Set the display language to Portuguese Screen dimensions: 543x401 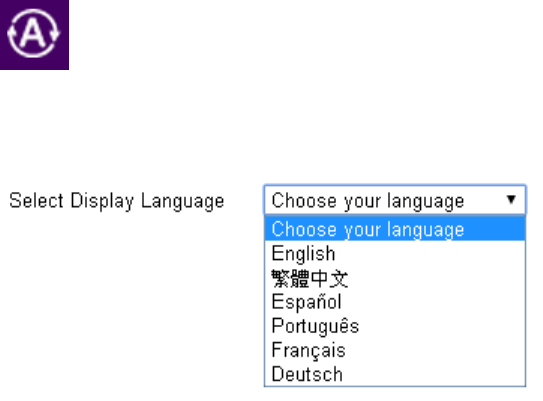[x=395, y=326]
